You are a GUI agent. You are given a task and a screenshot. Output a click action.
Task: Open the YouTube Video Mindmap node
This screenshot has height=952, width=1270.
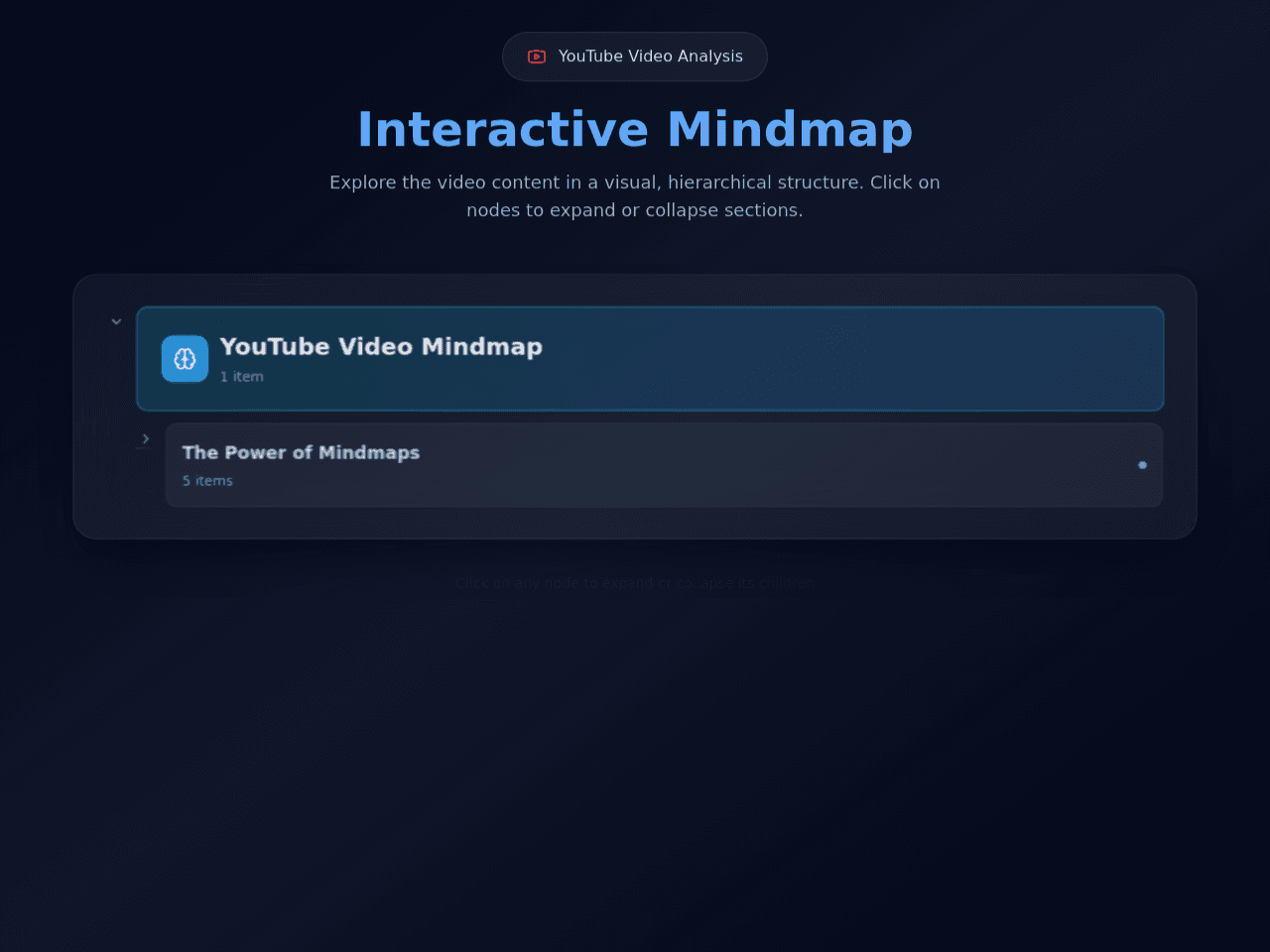tap(650, 359)
